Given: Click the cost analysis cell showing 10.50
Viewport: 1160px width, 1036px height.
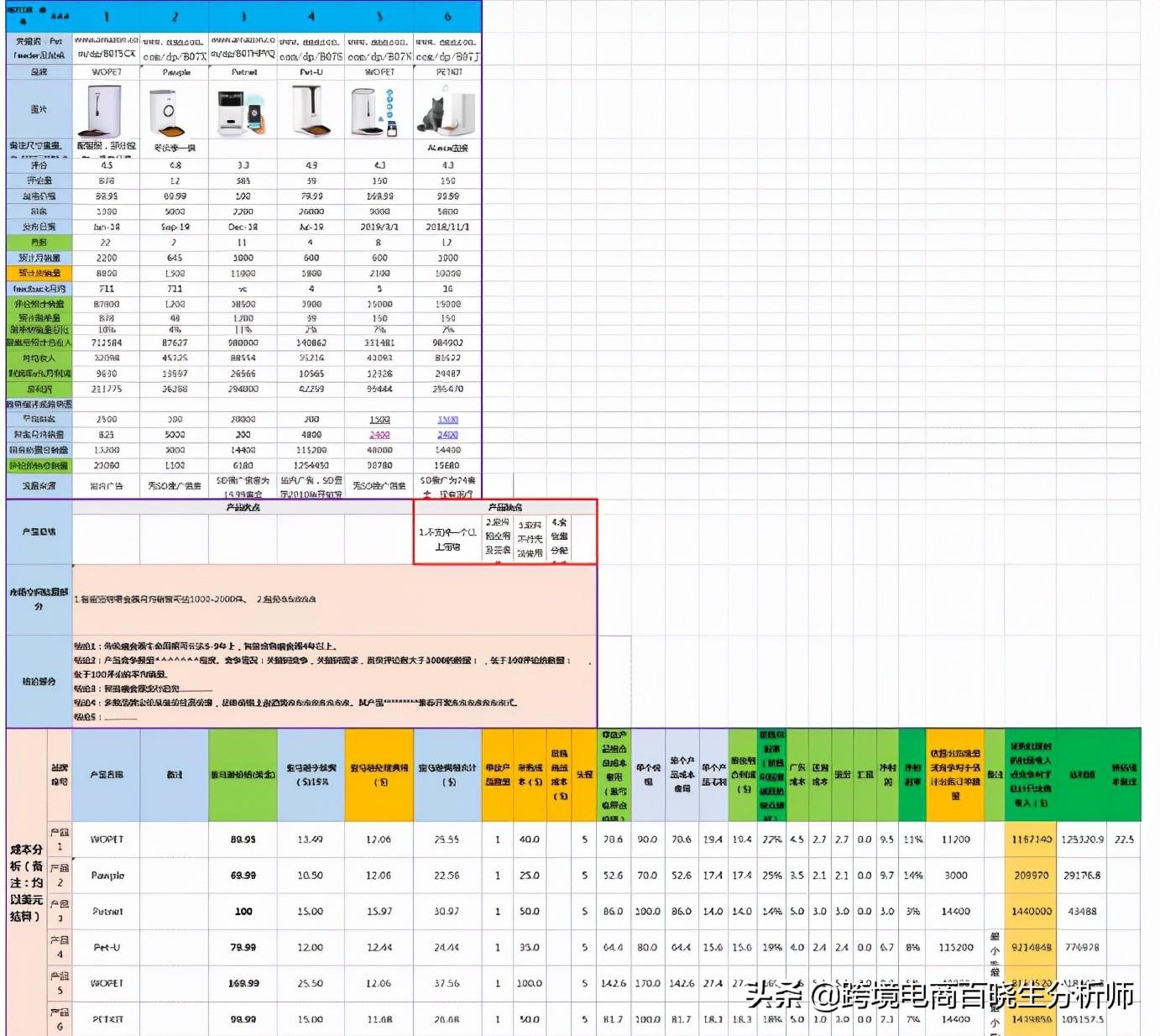Looking at the screenshot, I should [x=311, y=876].
